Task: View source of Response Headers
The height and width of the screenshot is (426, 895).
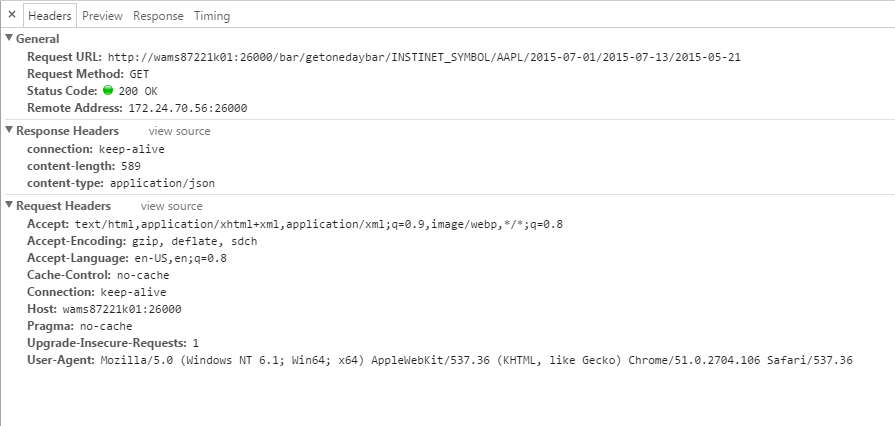Action: 179,131
